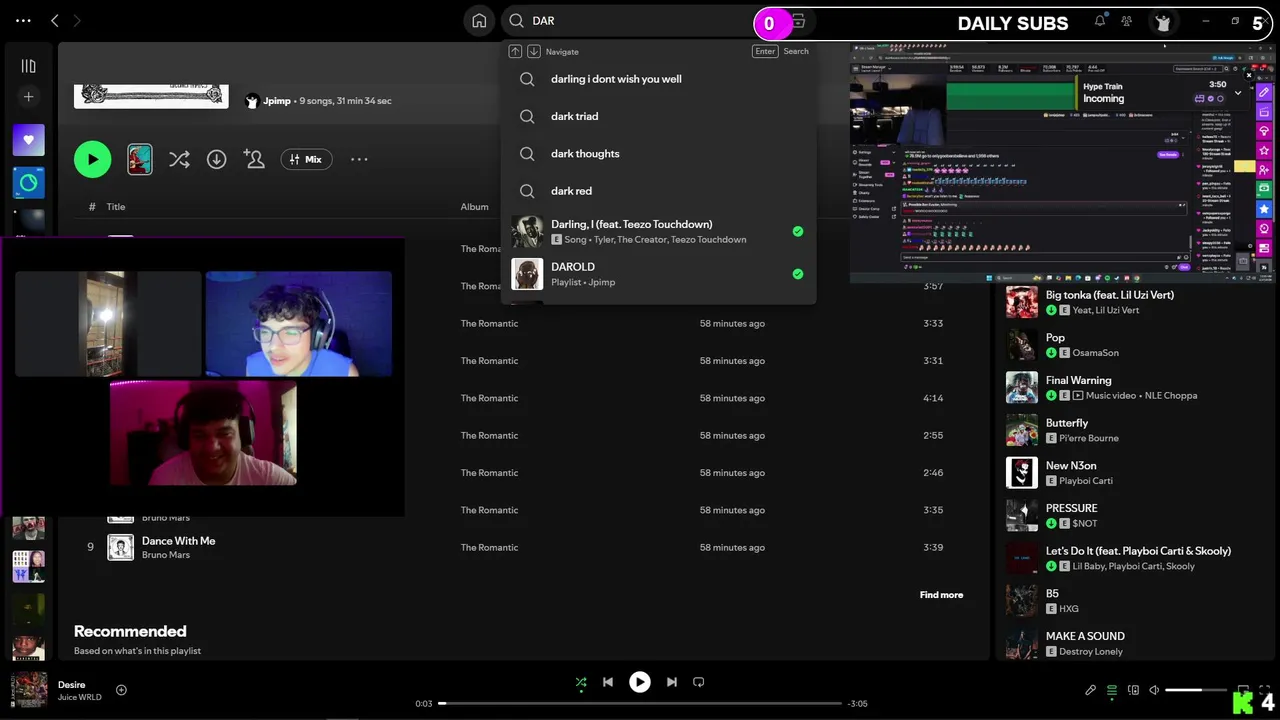Screen dimensions: 1280x720
Task: Mute with the volume speaker icon
Action: 1154,690
